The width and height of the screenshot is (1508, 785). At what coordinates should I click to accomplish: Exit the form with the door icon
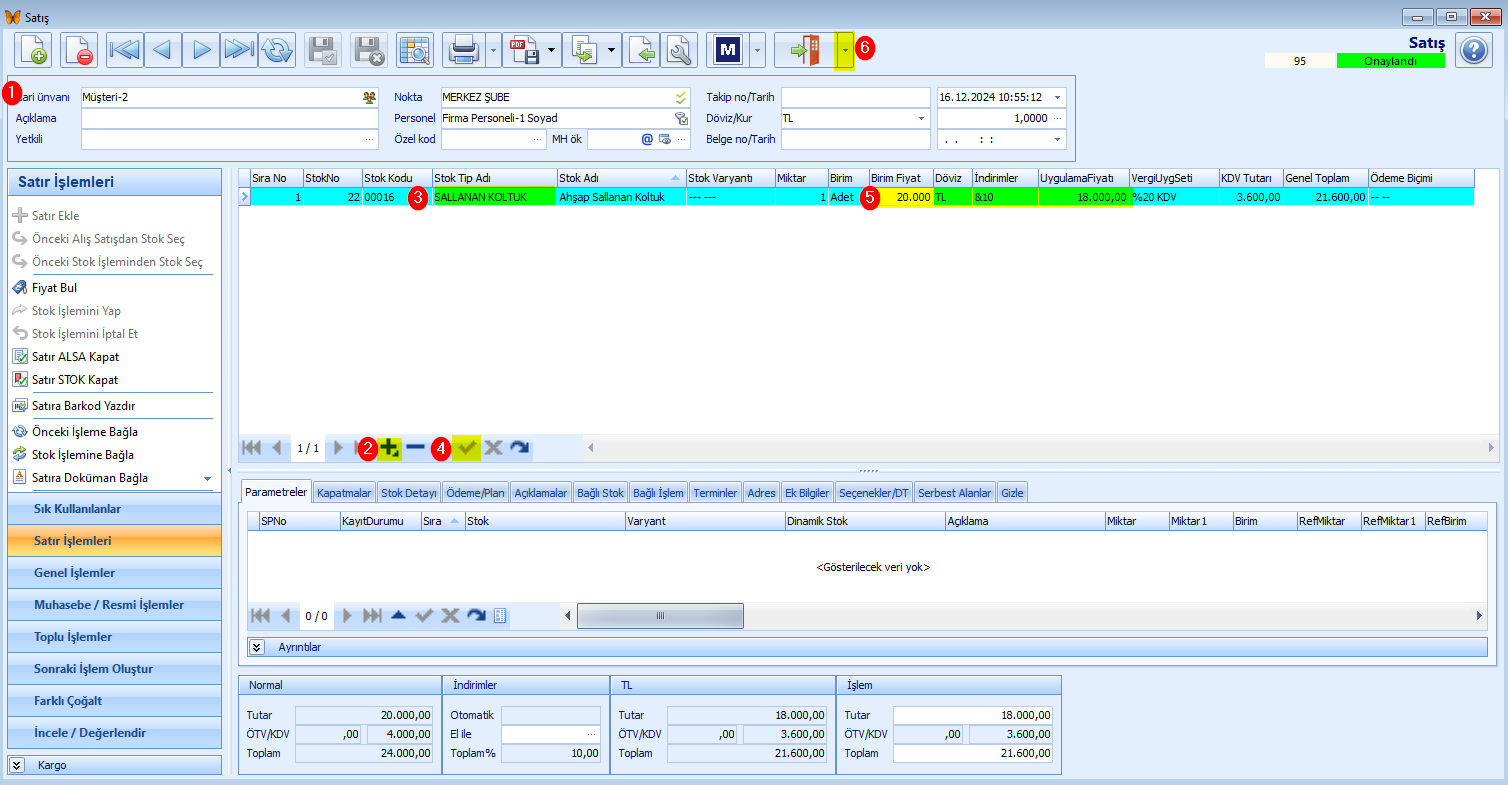click(804, 50)
